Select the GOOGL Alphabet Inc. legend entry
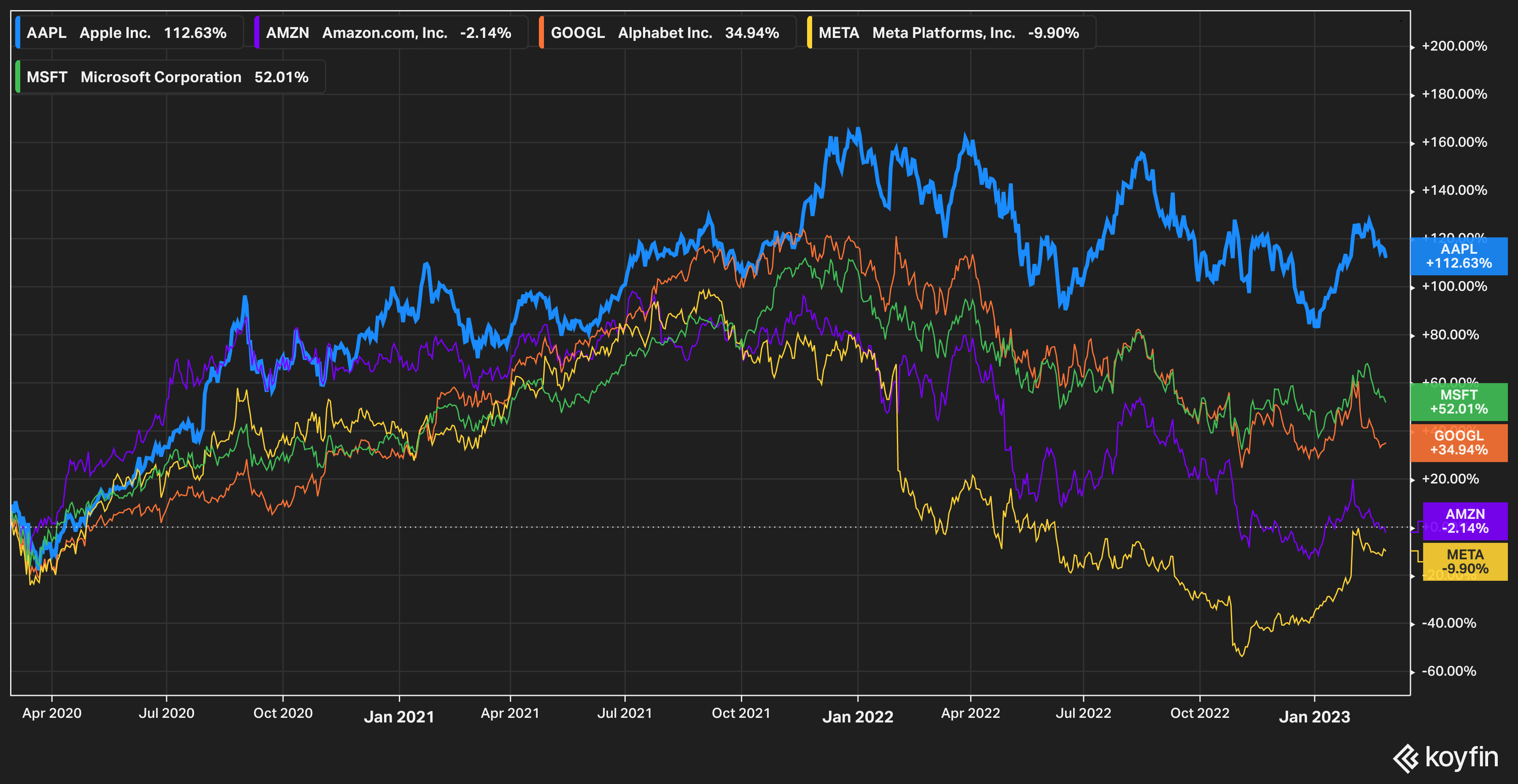Viewport: 1518px width, 784px height. click(x=667, y=32)
